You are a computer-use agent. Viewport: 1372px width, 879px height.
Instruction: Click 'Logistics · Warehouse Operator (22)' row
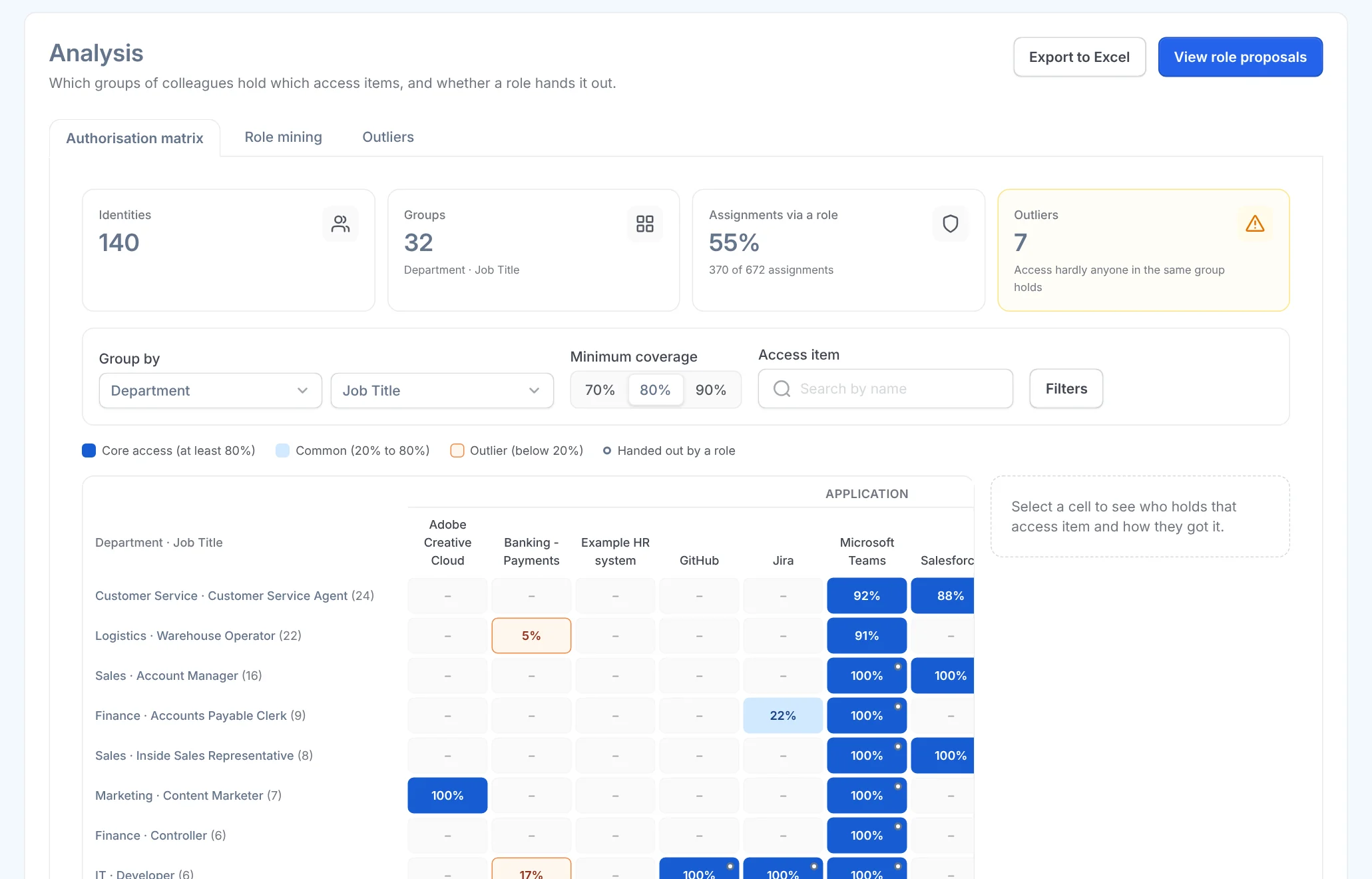click(198, 636)
